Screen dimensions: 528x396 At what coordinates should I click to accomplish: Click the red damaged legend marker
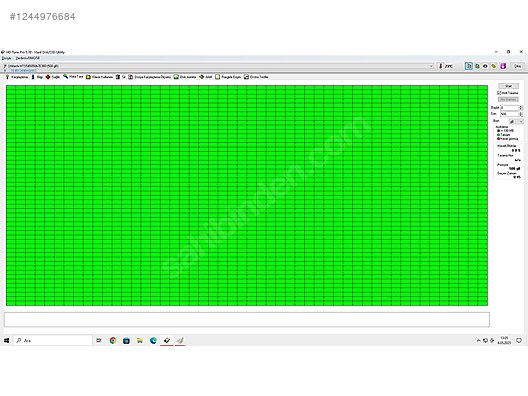pyautogui.click(x=498, y=139)
